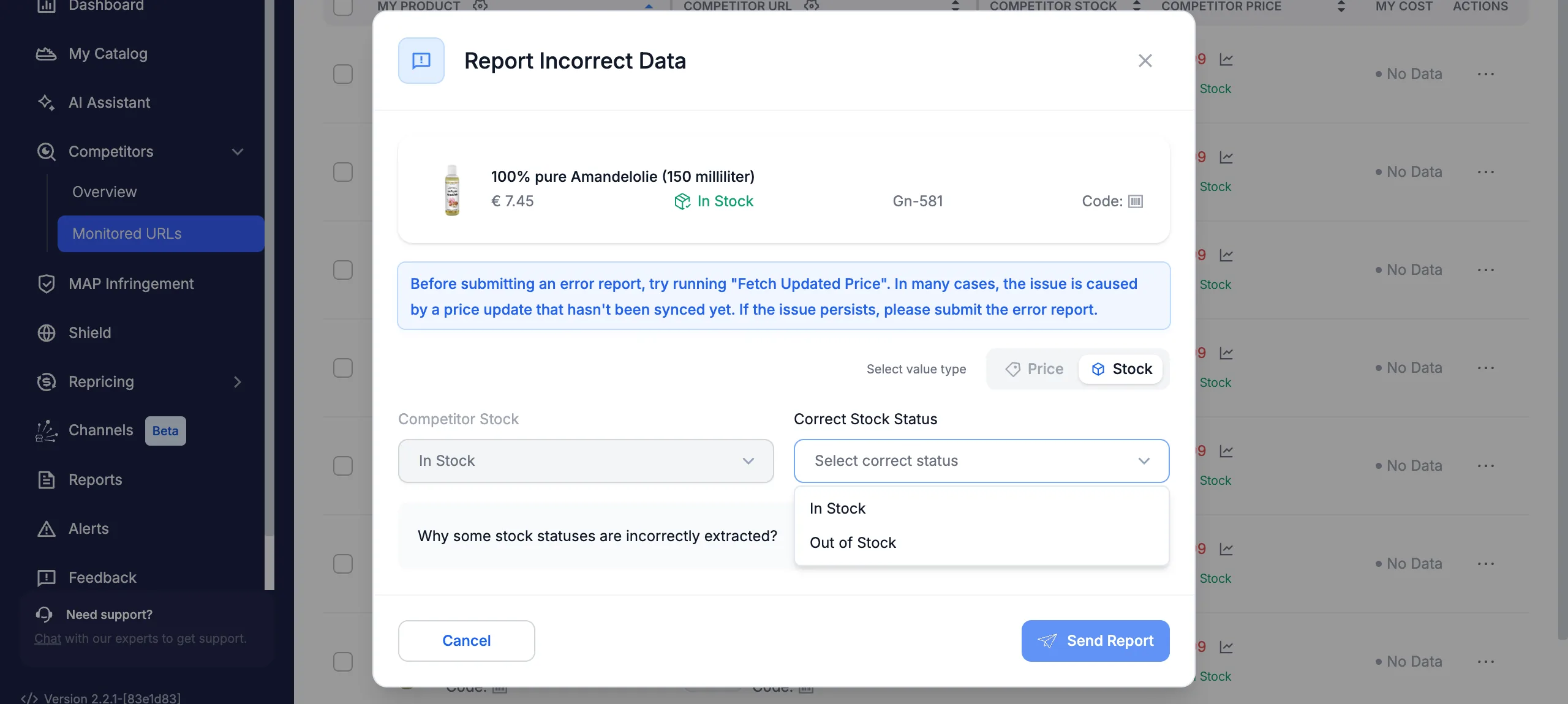Tick the fifth table row checkbox
This screenshot has width=1568, height=704.
pos(343,466)
